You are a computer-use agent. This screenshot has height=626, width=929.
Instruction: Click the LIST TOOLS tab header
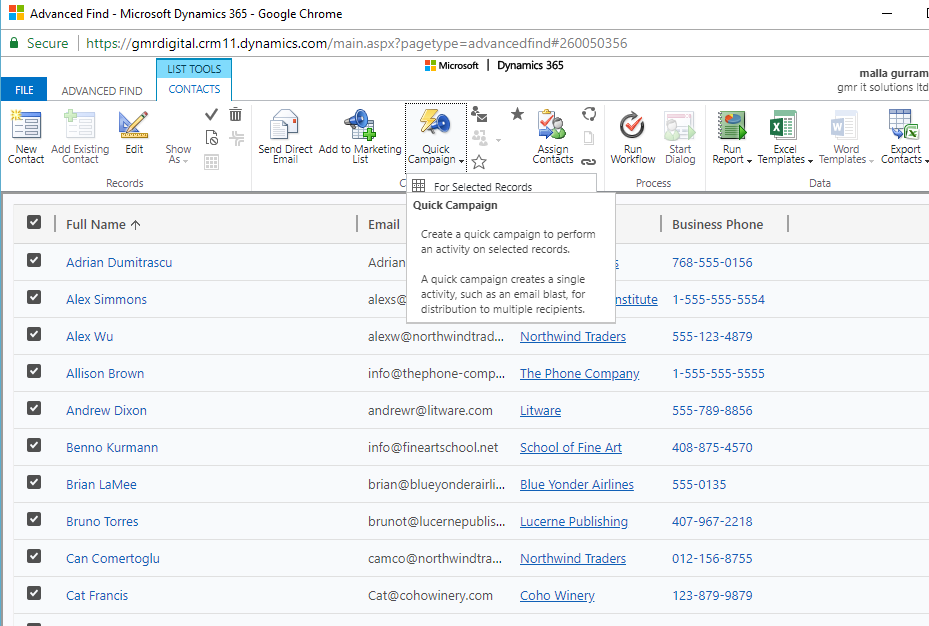tap(194, 69)
